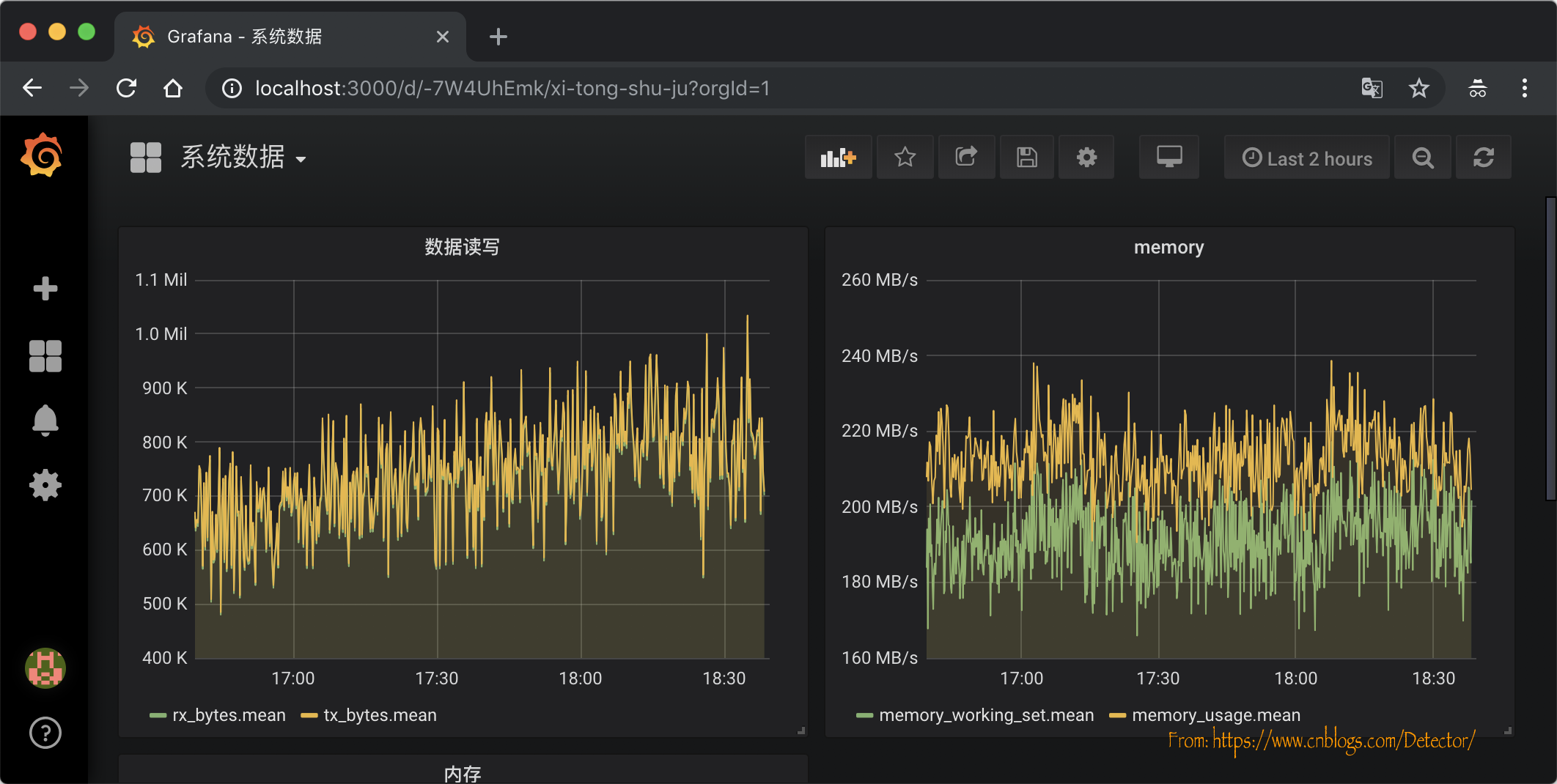Go forward in browser history
The height and width of the screenshot is (784, 1557).
(x=79, y=89)
